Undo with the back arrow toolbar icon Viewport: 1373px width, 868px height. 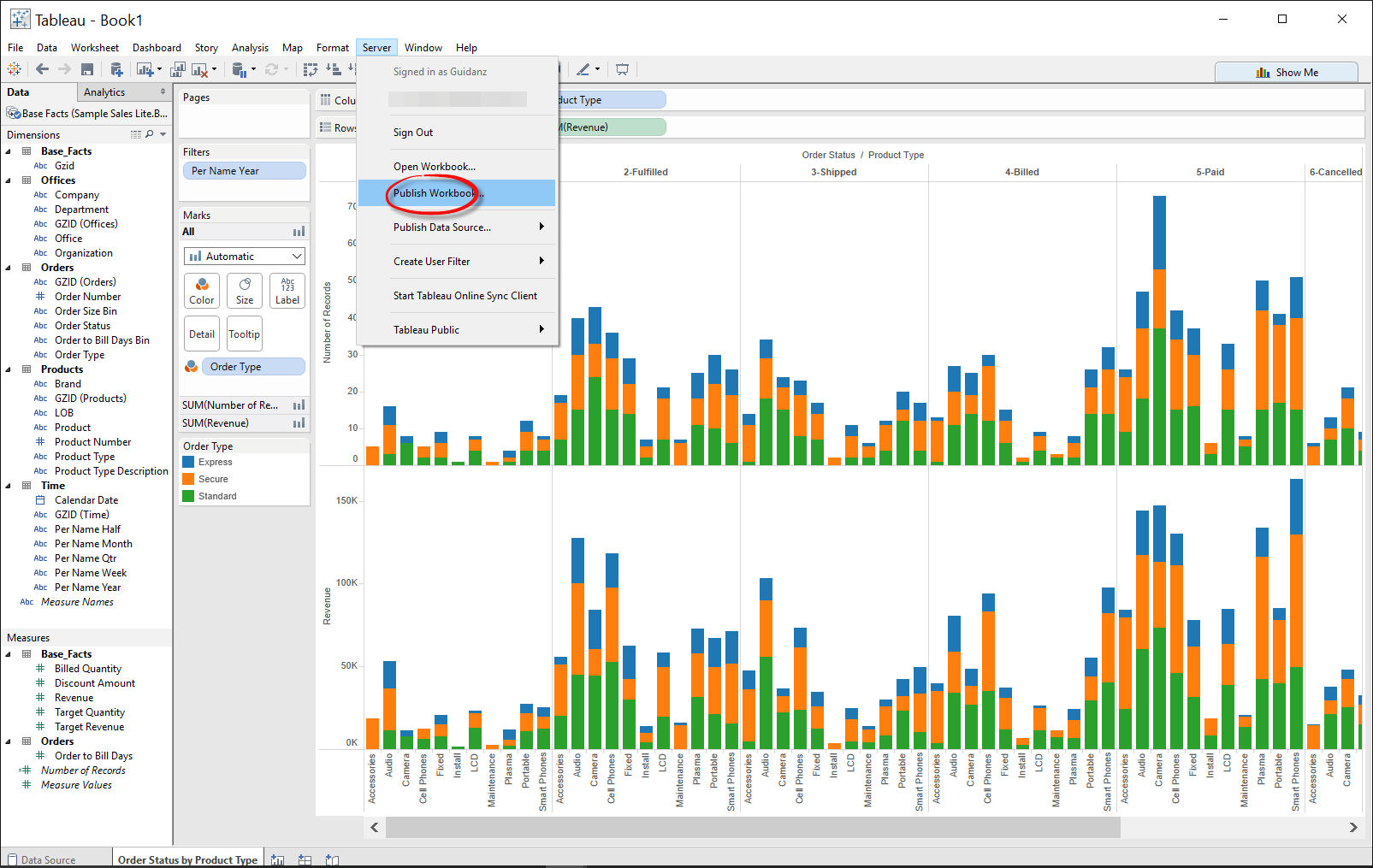coord(42,69)
